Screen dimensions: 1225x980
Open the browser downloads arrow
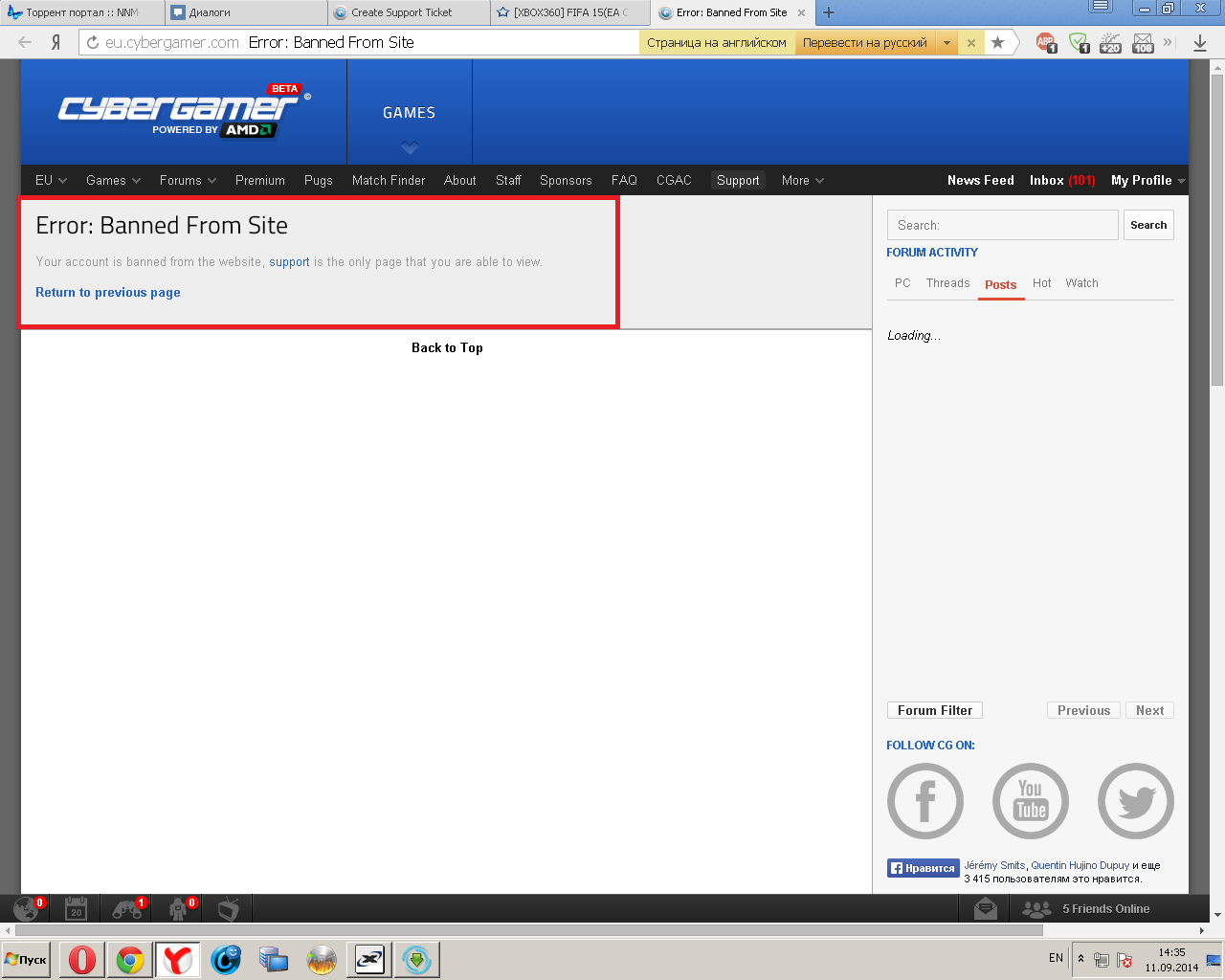click(1200, 43)
